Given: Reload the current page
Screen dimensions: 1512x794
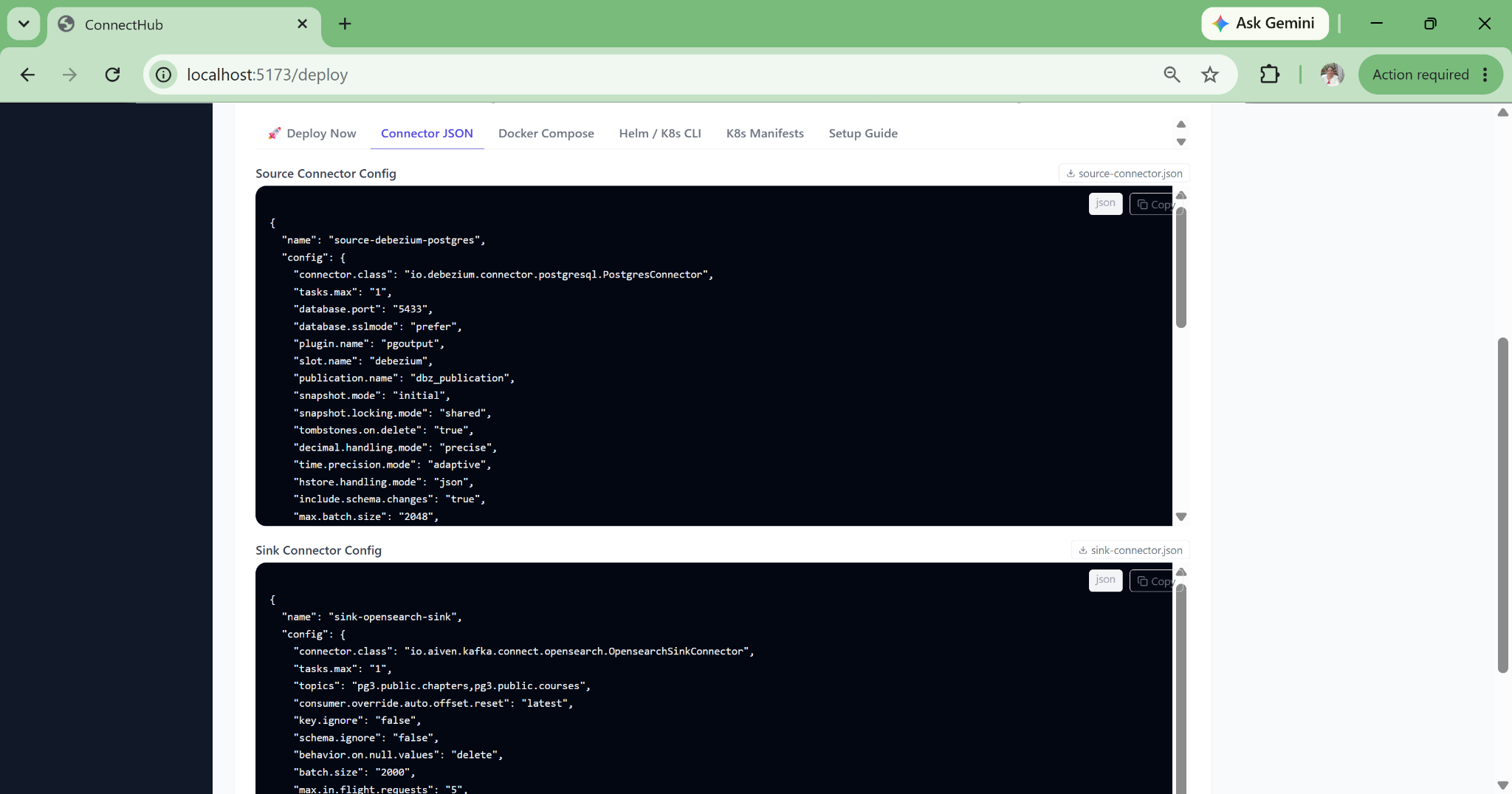Looking at the screenshot, I should pyautogui.click(x=112, y=75).
